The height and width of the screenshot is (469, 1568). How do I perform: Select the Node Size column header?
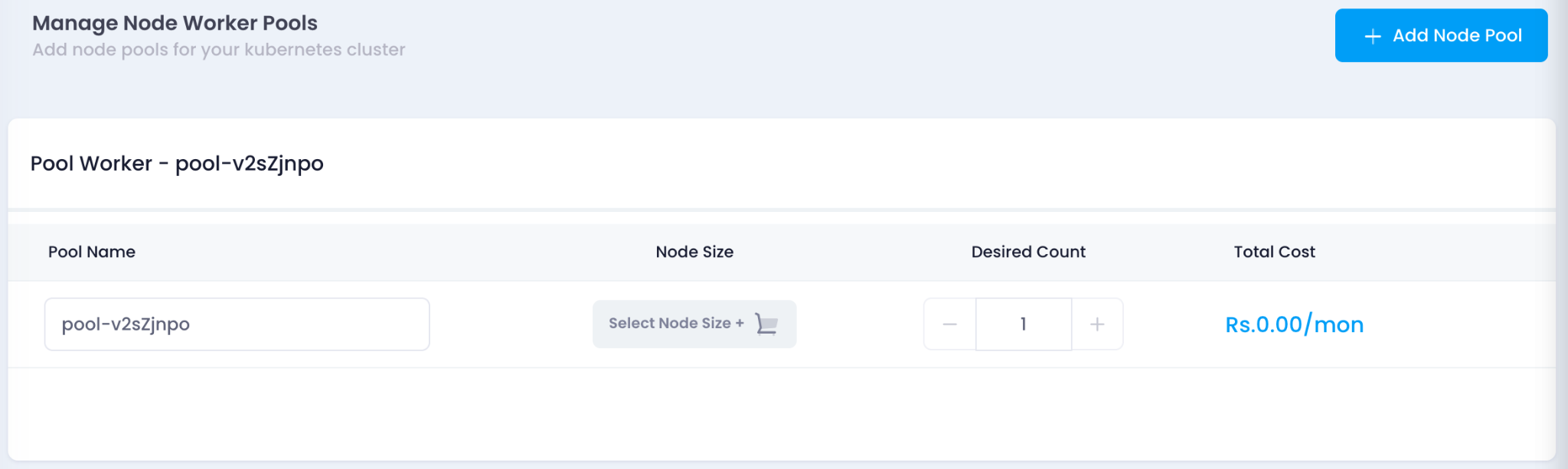(694, 252)
